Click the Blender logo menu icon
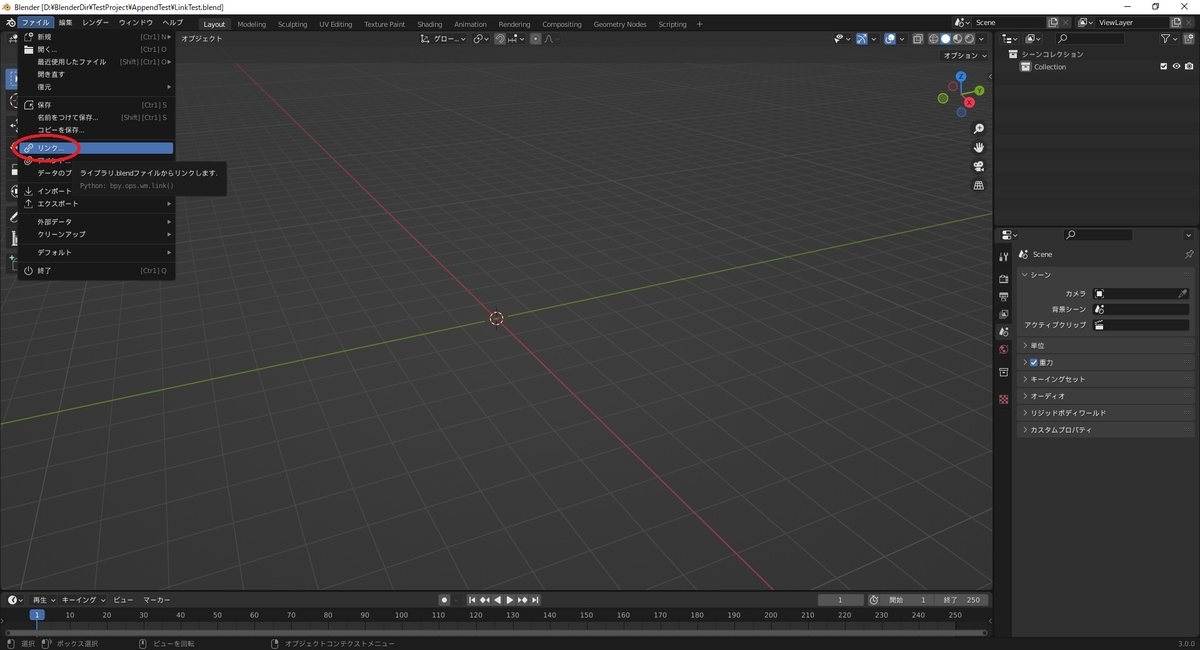The width and height of the screenshot is (1200, 650). tap(9, 22)
